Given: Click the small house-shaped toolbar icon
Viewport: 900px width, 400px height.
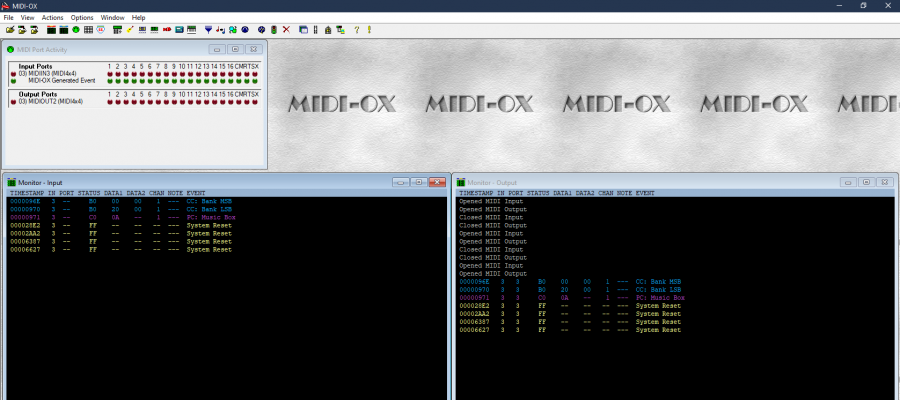Looking at the screenshot, I should coord(328,29).
